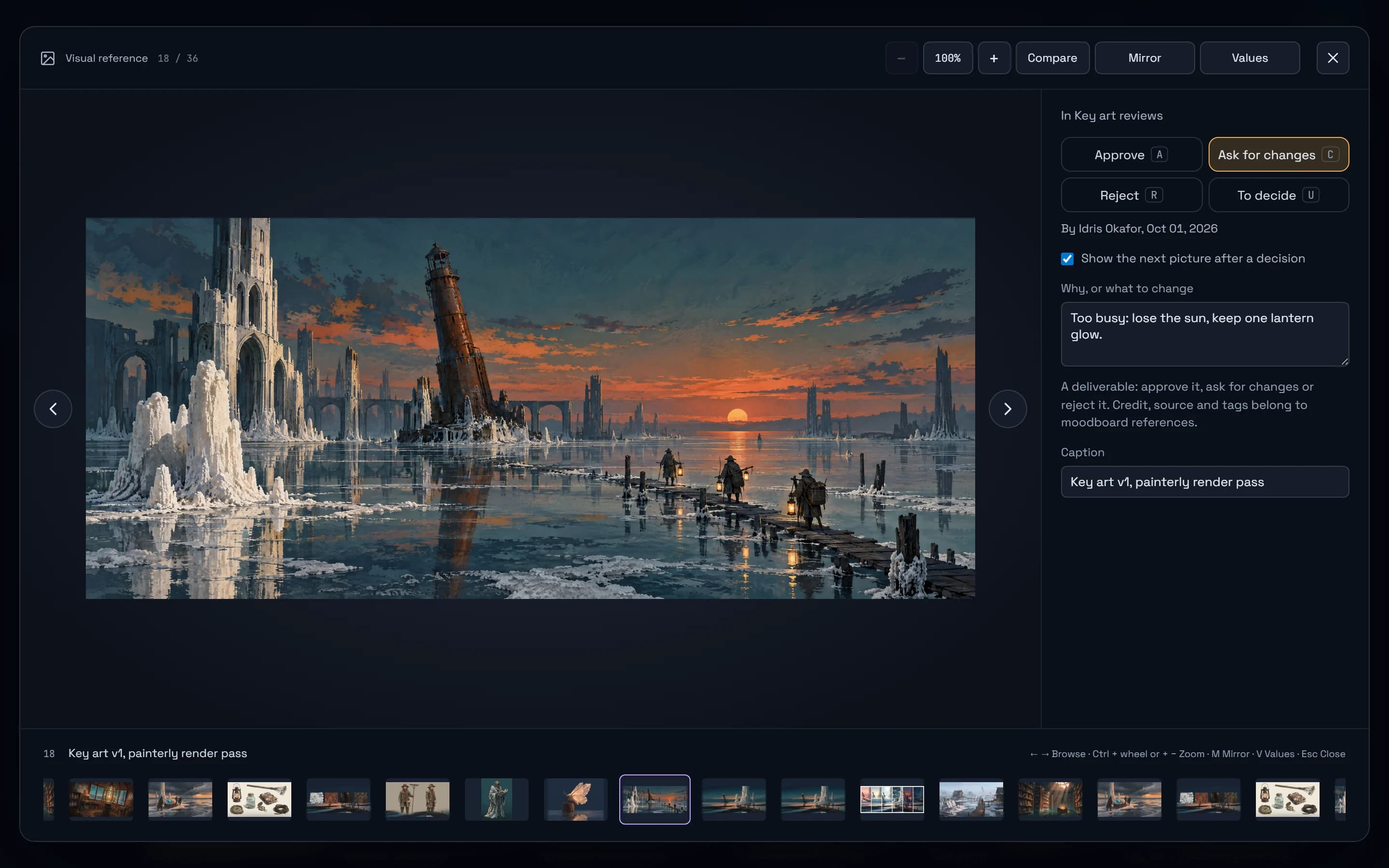This screenshot has height=868, width=1389.
Task: Go to the next picture arrow
Action: click(x=1008, y=409)
